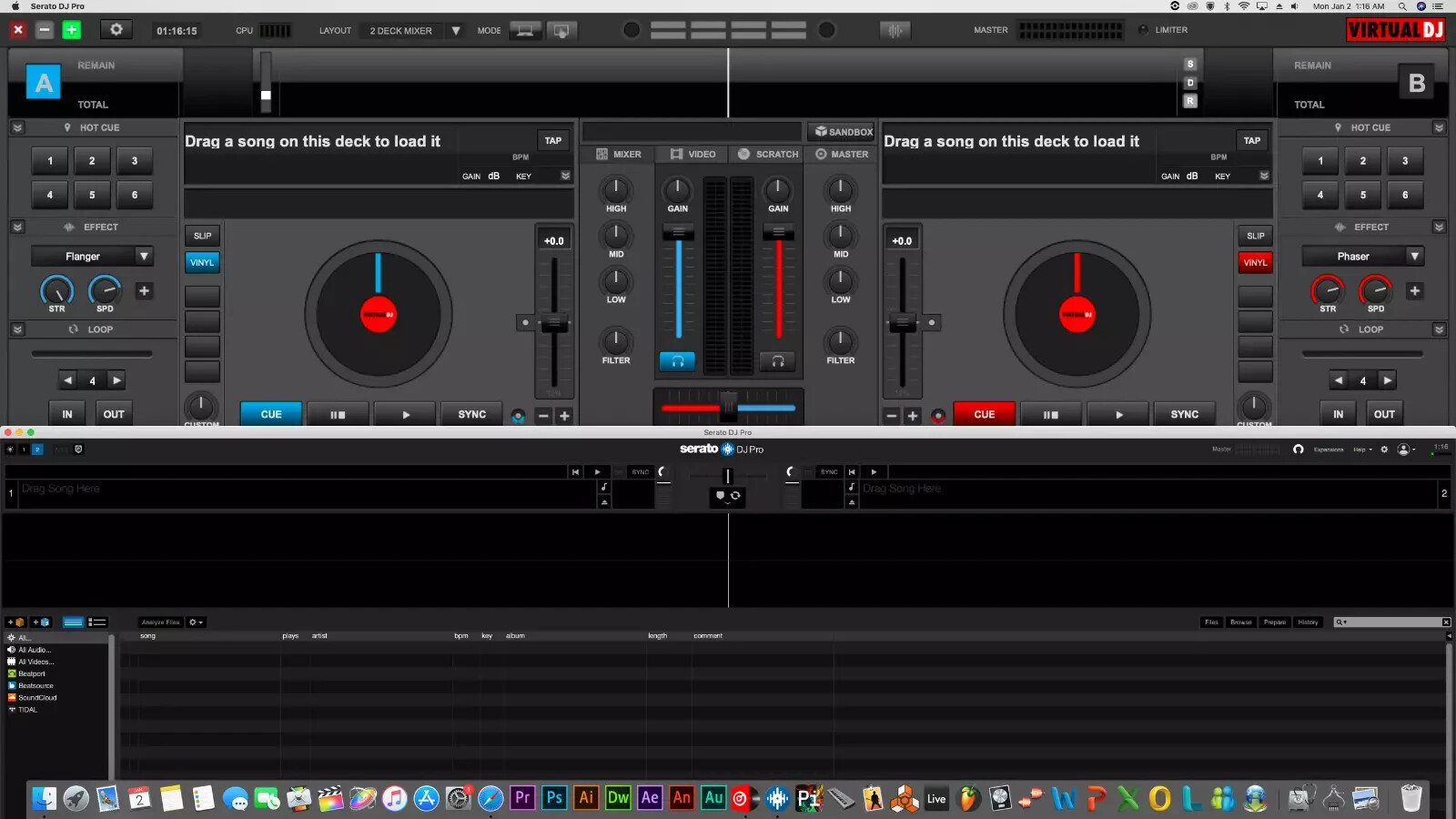Open Serato Help dropdown
The image size is (1456, 819).
pos(1362,450)
